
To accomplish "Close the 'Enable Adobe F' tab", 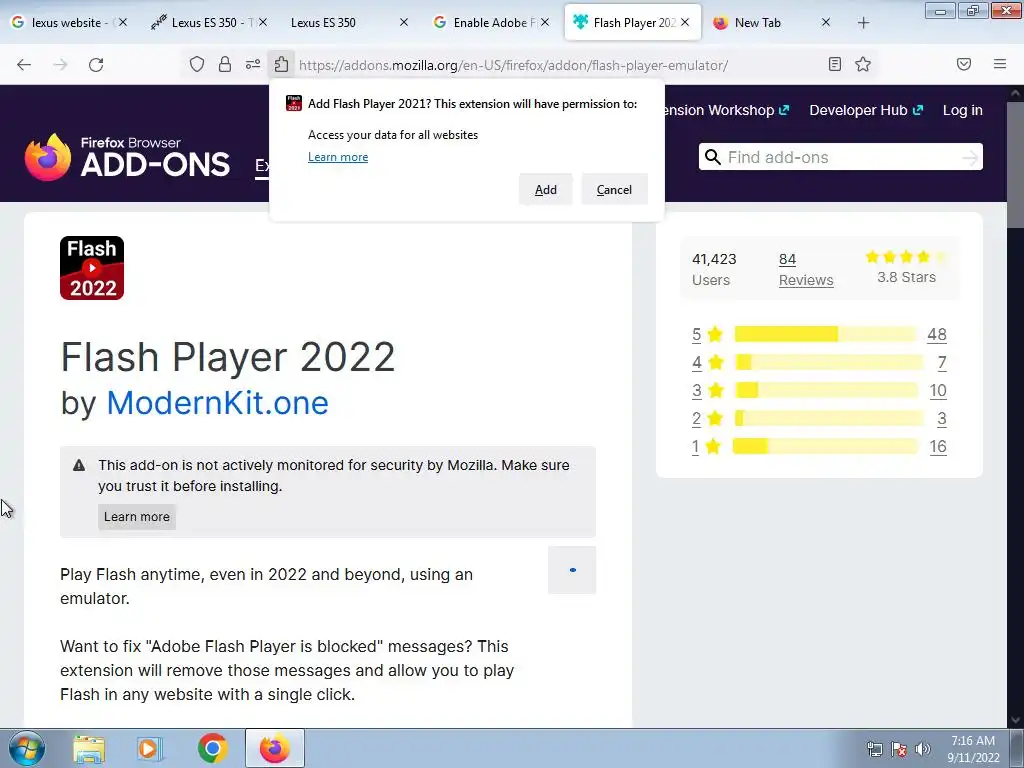I will 545,22.
